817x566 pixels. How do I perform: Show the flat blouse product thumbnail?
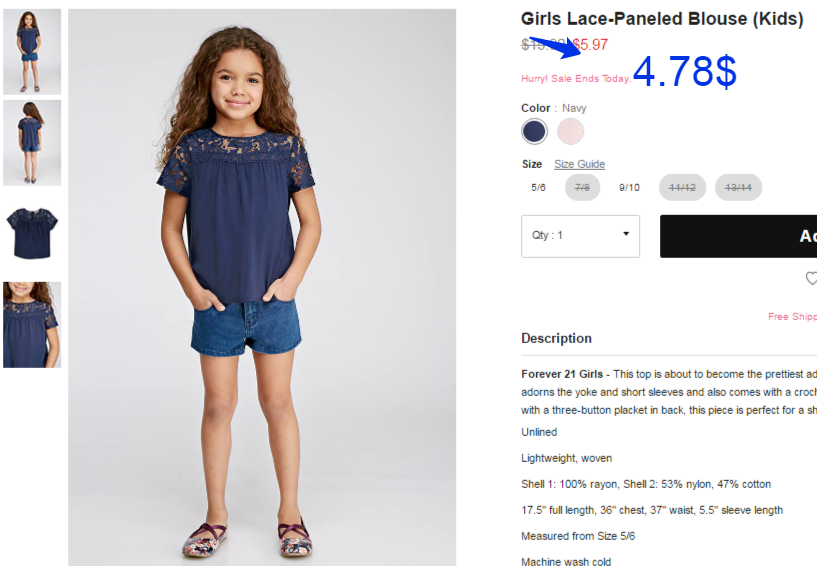pos(32,233)
